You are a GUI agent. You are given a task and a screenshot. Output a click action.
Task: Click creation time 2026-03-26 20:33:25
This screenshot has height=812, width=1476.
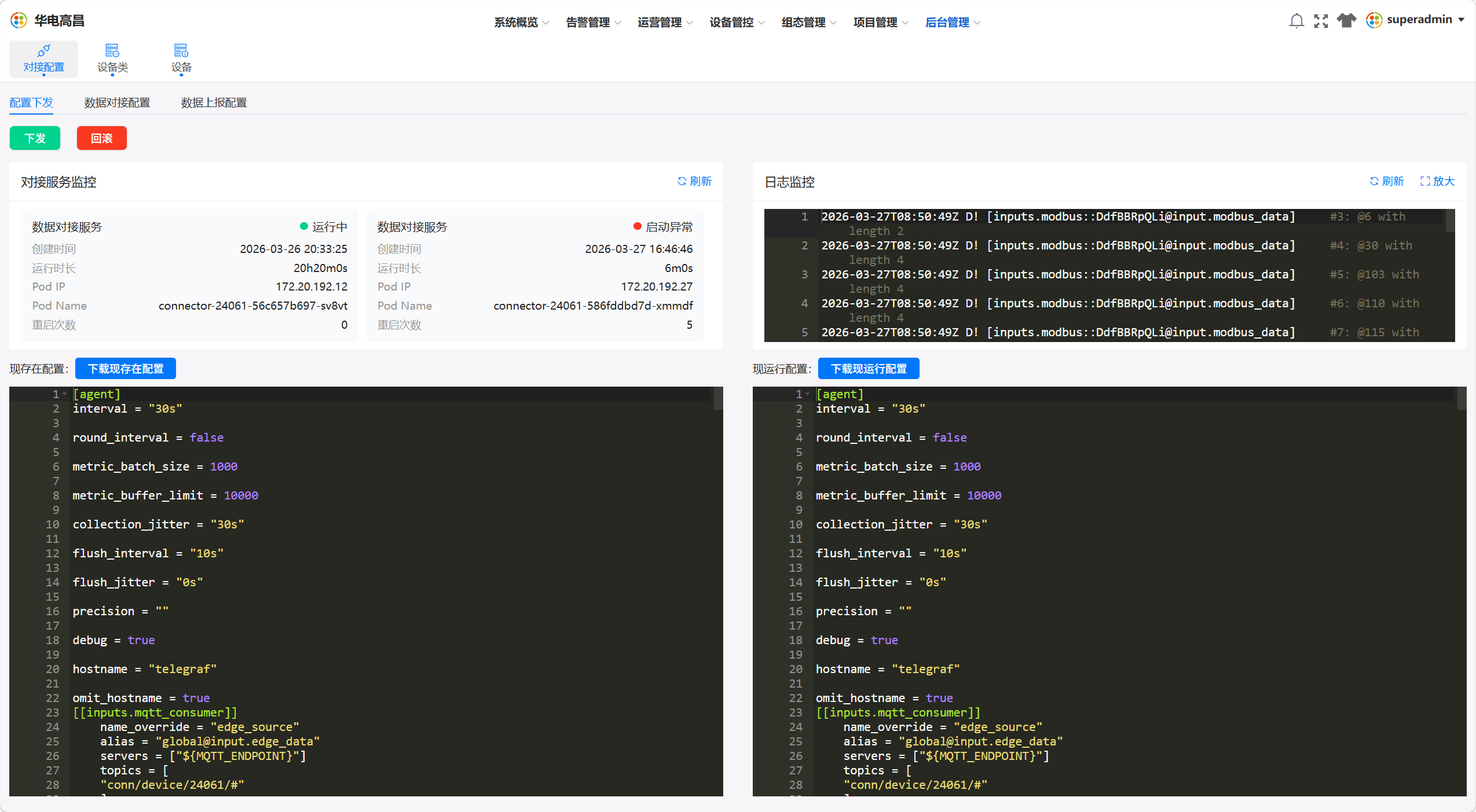tap(294, 249)
